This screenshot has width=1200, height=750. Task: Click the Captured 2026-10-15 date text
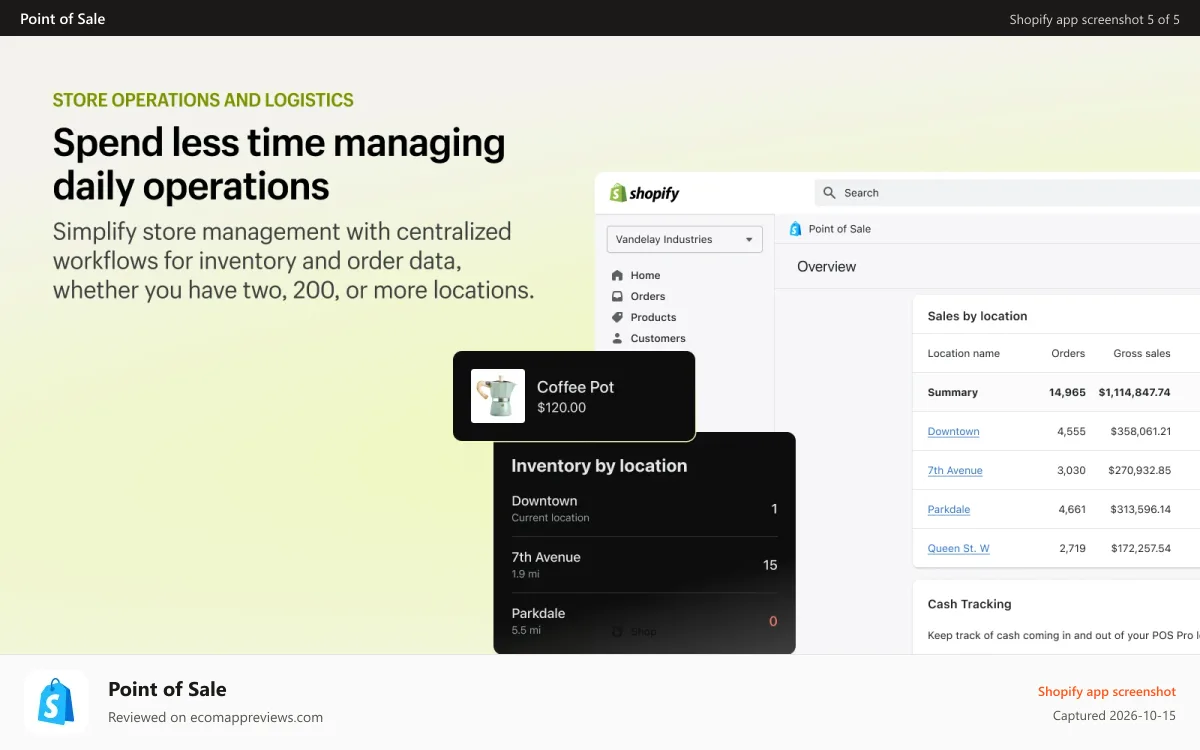pyautogui.click(x=1114, y=716)
